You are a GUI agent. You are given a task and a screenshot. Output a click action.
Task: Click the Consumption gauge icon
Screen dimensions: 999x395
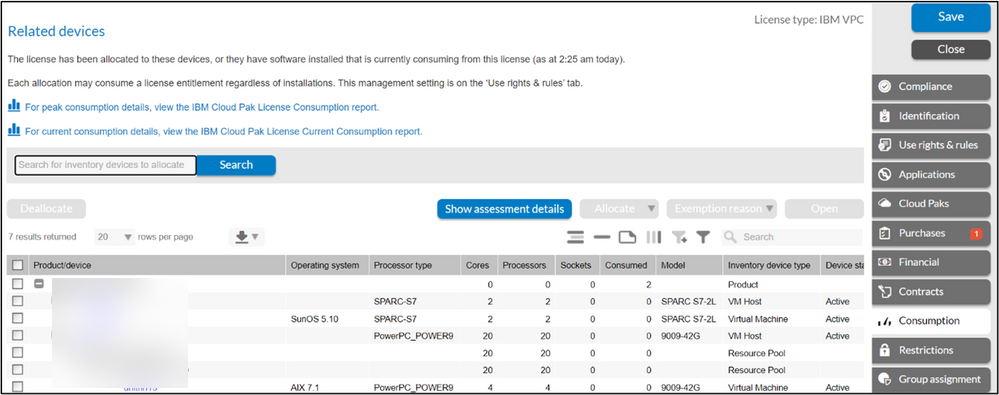click(x=884, y=322)
